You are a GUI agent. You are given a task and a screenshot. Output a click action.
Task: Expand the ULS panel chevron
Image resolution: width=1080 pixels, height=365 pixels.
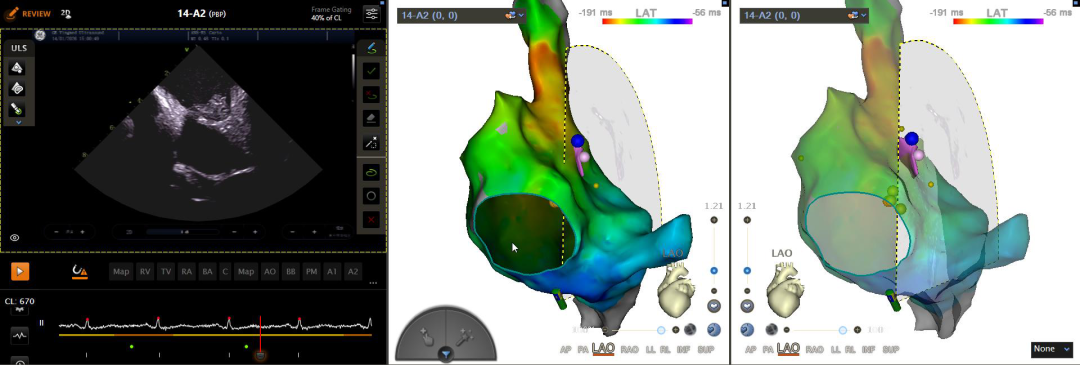[19, 122]
